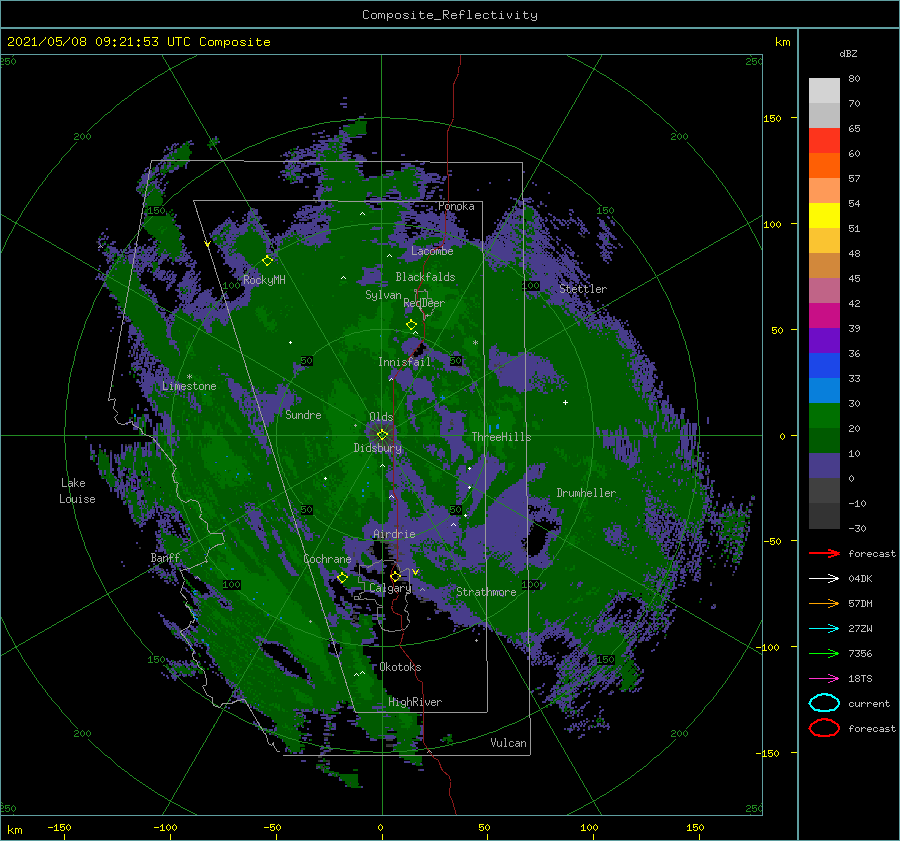
Task: Click the Banff label
Action: (165, 558)
